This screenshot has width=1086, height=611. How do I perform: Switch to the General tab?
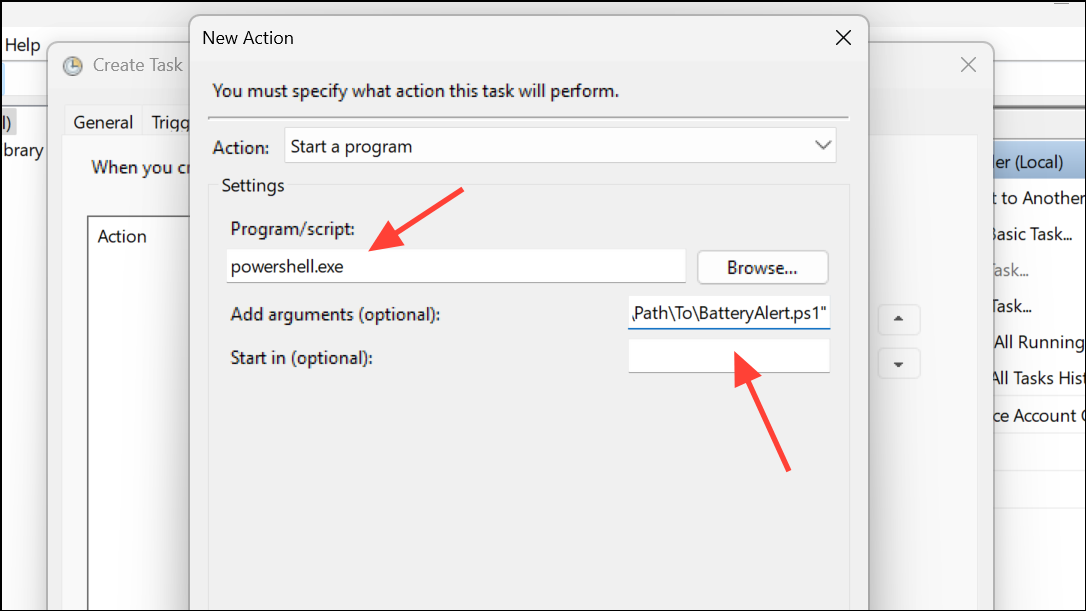pos(103,123)
